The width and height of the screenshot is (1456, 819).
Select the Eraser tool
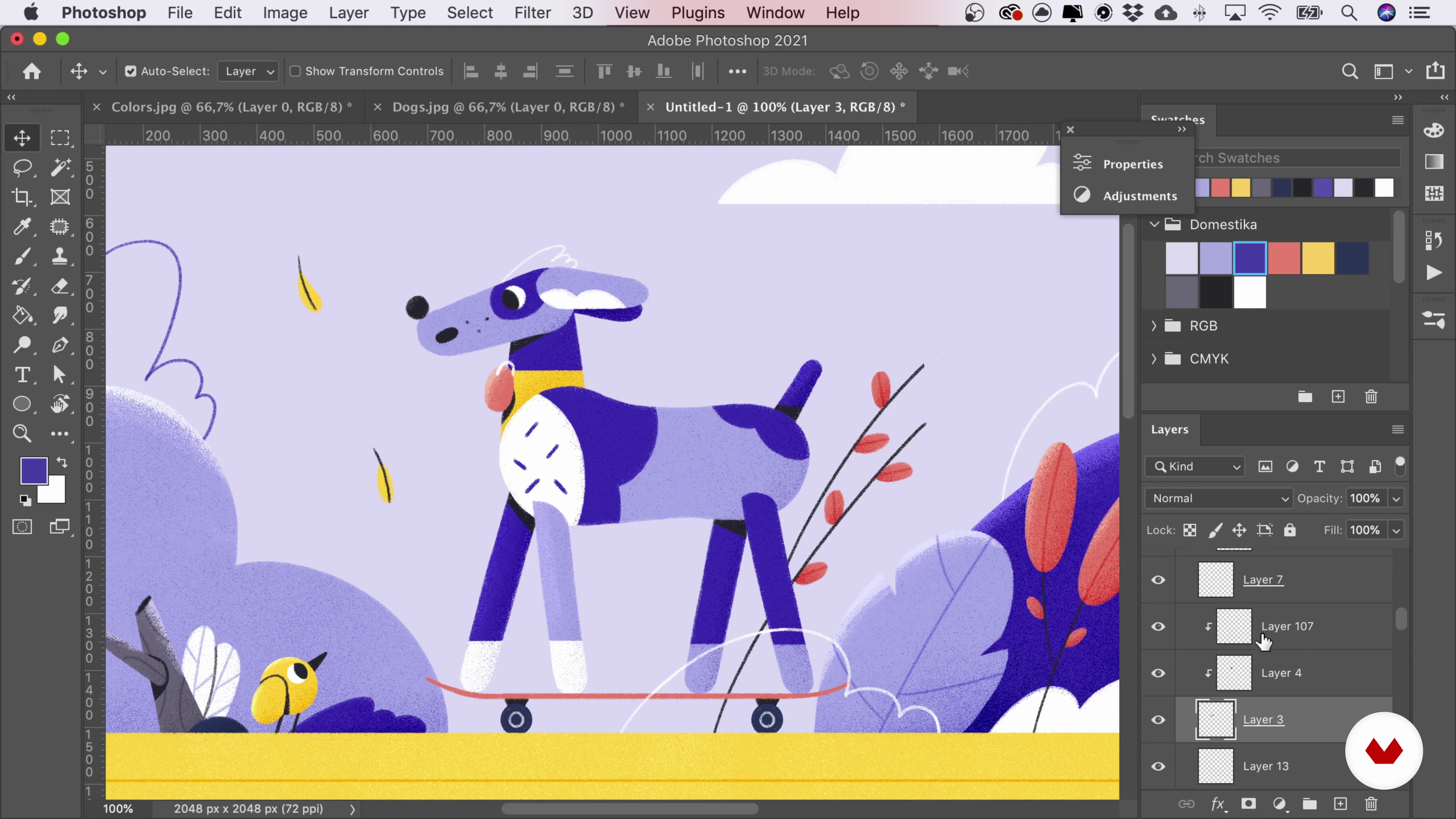click(60, 286)
